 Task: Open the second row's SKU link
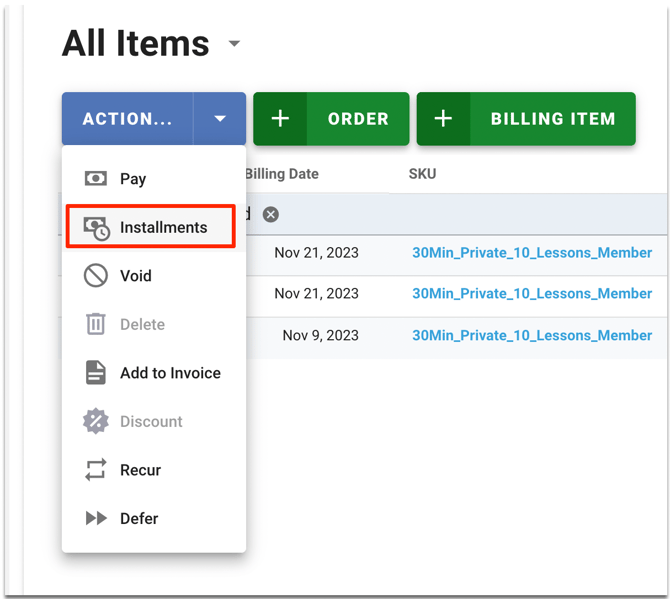(532, 294)
